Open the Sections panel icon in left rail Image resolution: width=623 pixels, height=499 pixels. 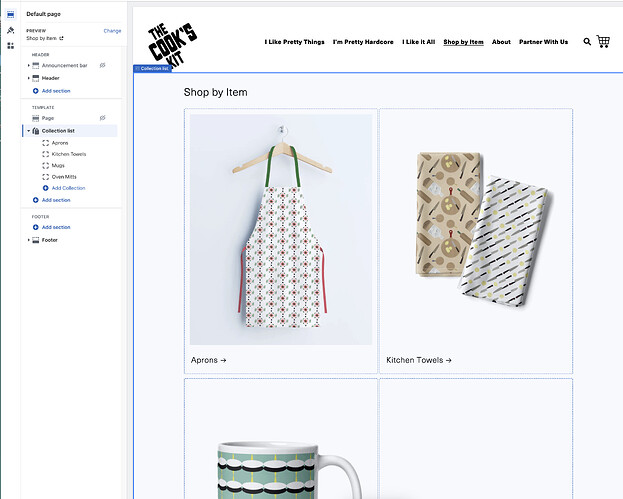tap(11, 15)
